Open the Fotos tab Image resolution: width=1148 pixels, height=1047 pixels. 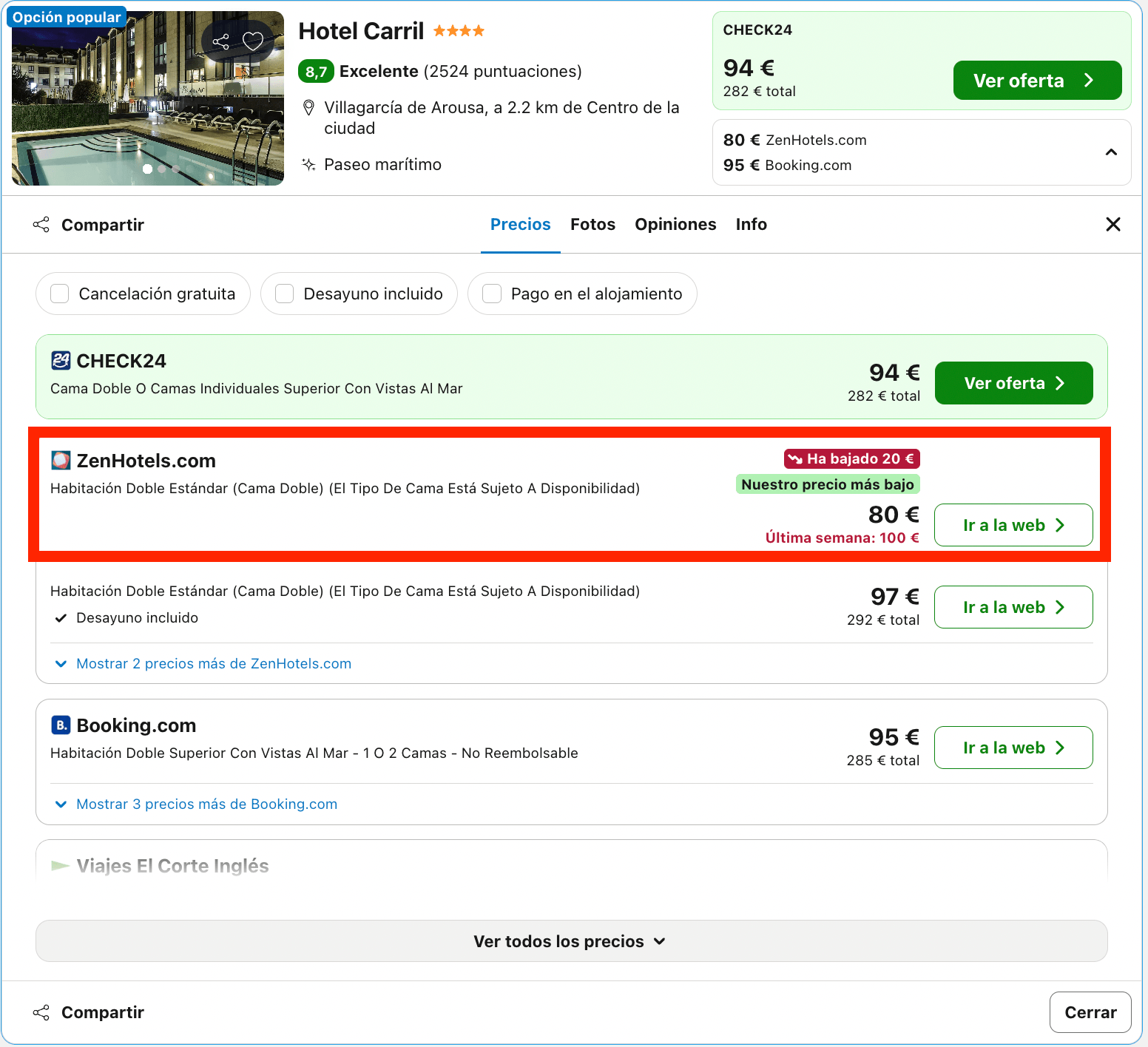click(x=593, y=225)
